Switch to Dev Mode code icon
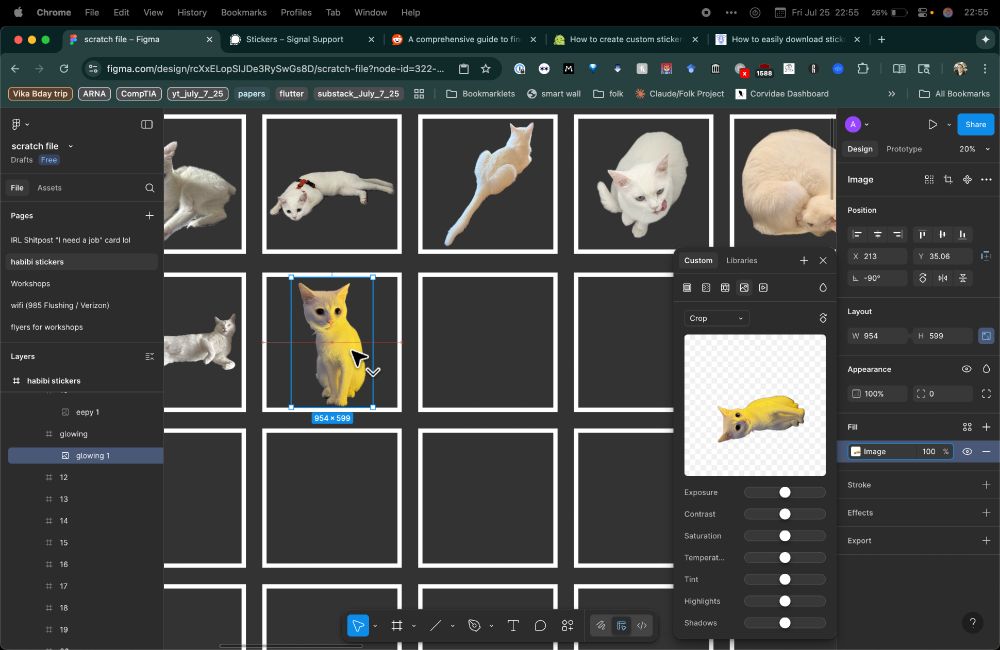Image resolution: width=1000 pixels, height=650 pixels. [642, 626]
